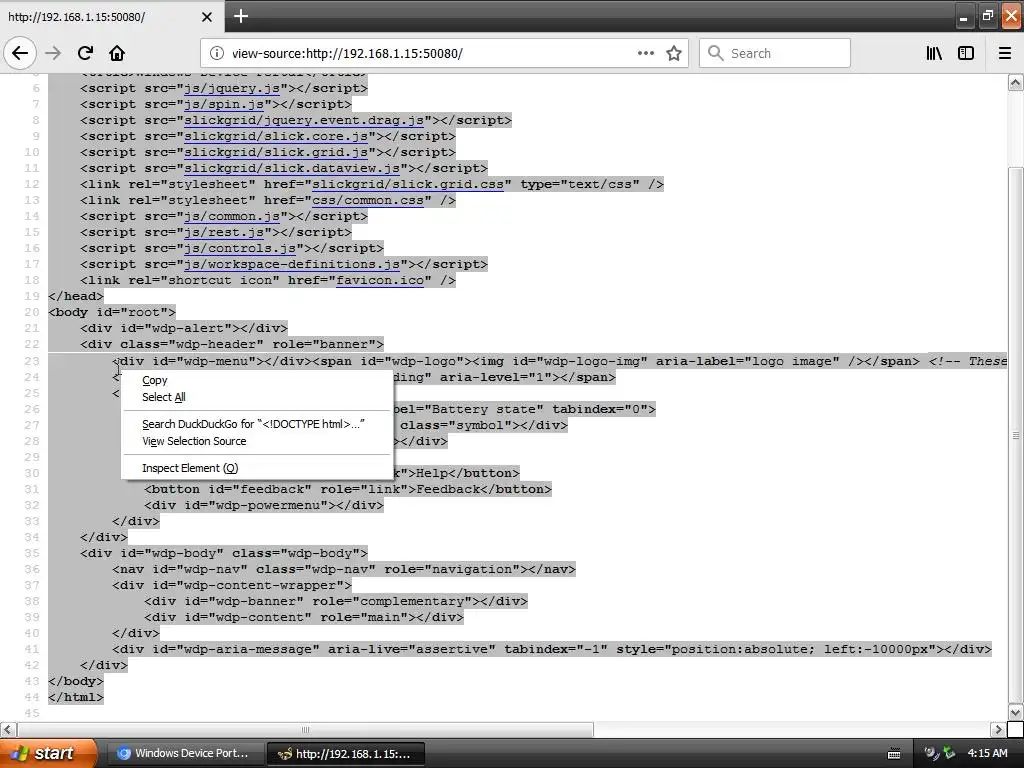
Task: Toggle the sidebar view icon
Action: tap(966, 53)
